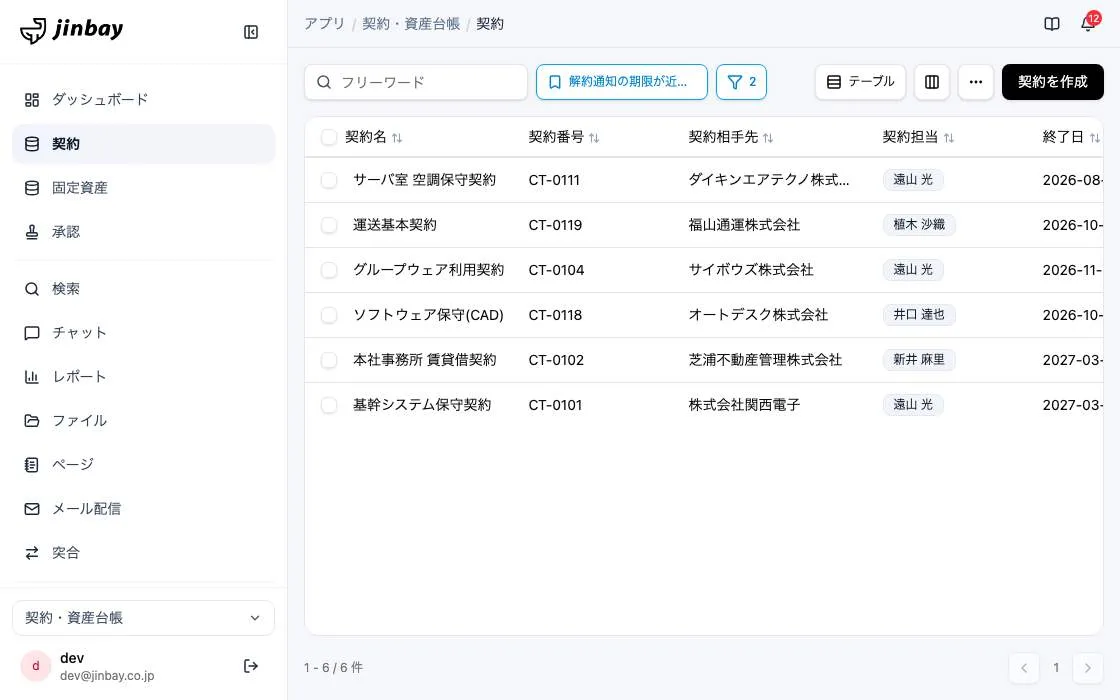Expand the 契約・資産台帳 app selector dropdown

(x=144, y=618)
